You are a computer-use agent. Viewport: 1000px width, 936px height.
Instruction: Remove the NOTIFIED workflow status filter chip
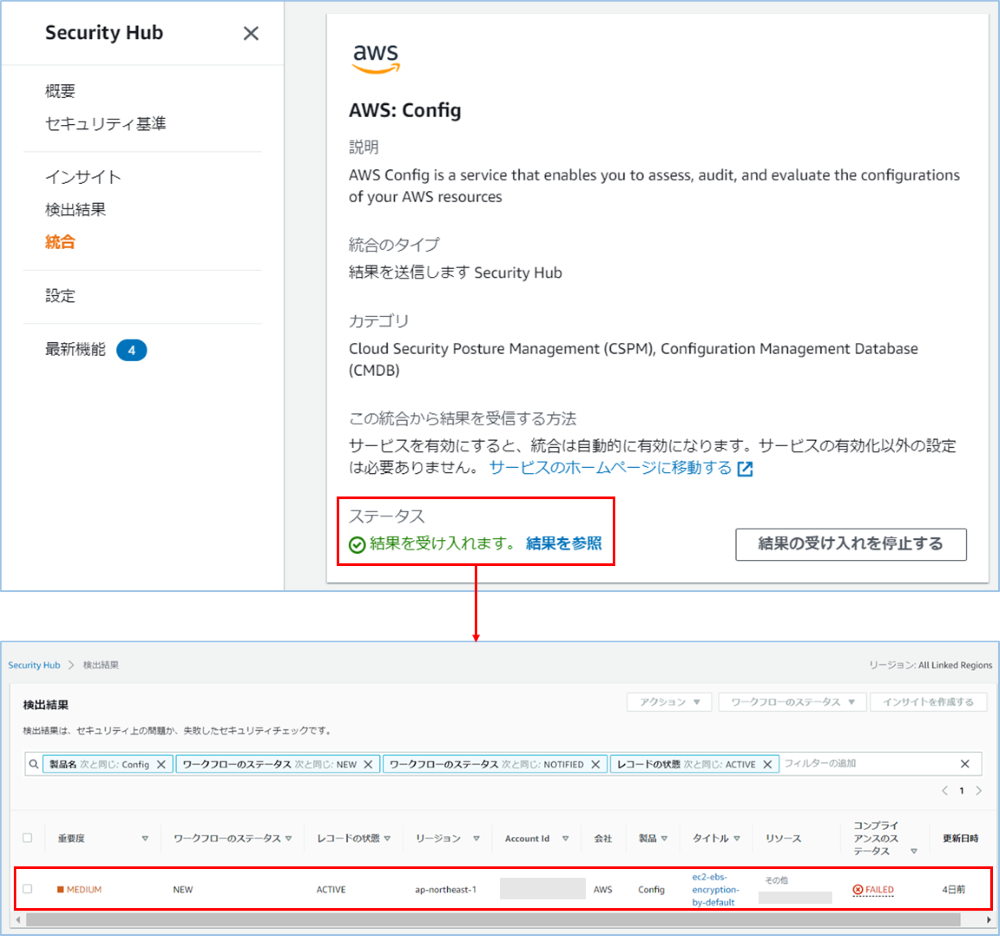click(596, 764)
